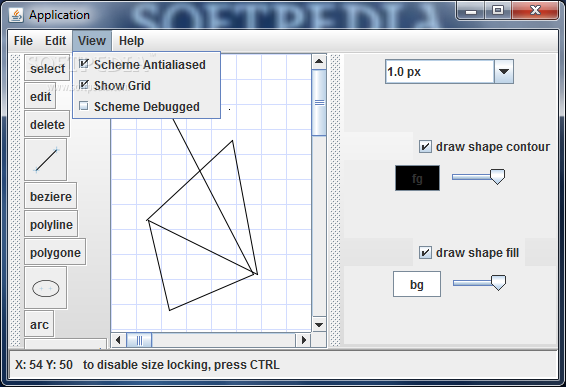Select the ellipse drawing tool icon

pos(45,288)
